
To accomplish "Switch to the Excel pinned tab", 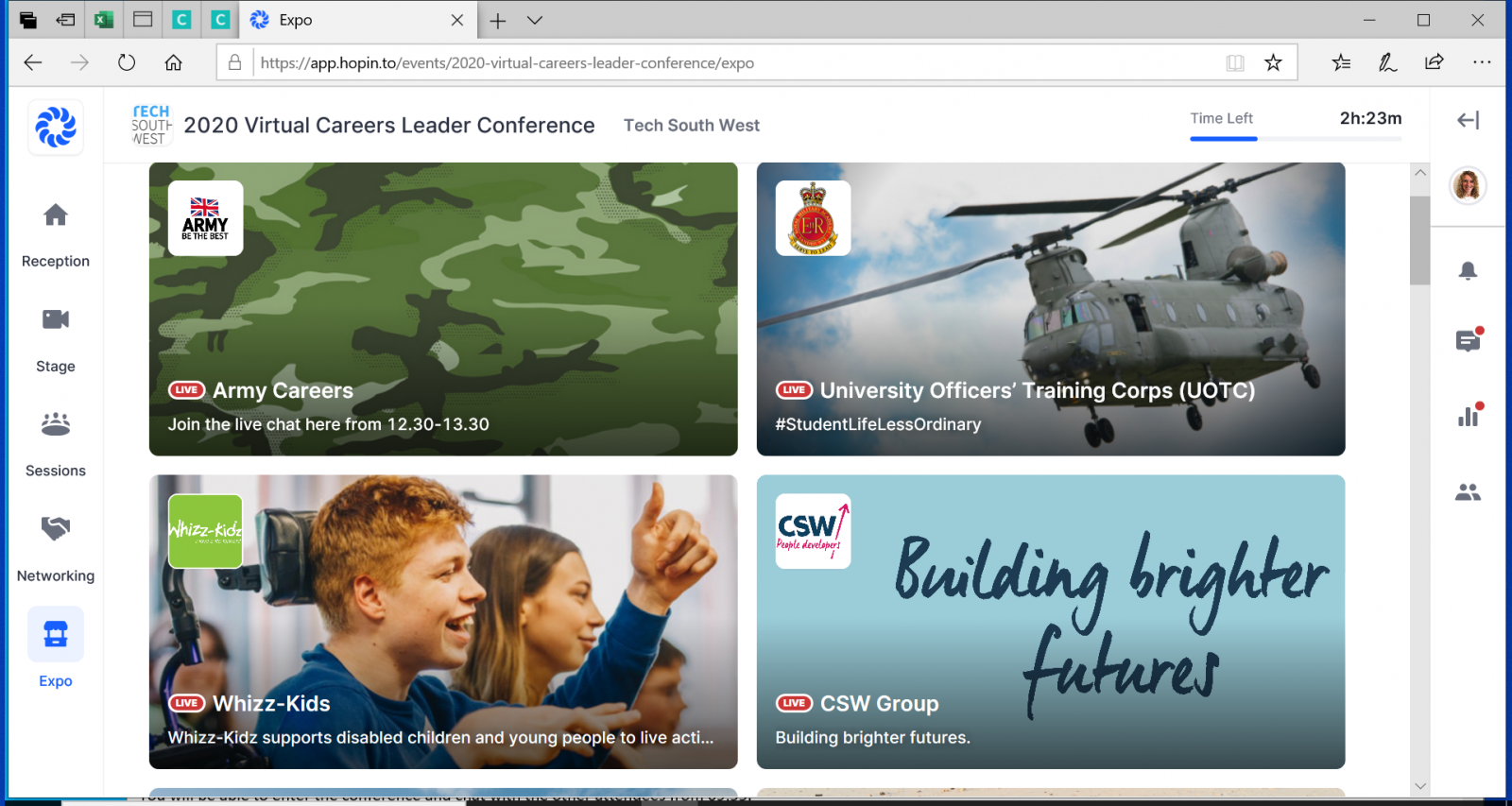I will pyautogui.click(x=104, y=20).
